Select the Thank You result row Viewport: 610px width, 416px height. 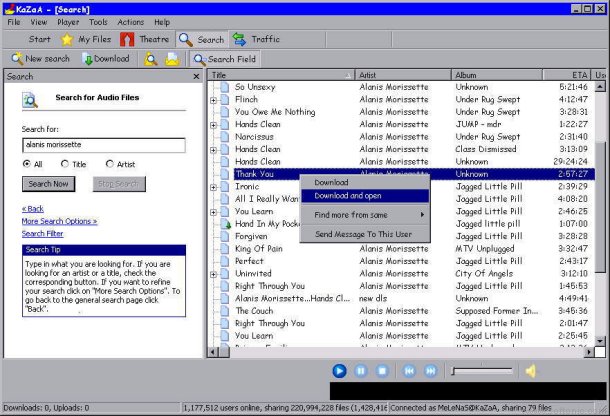click(414, 174)
